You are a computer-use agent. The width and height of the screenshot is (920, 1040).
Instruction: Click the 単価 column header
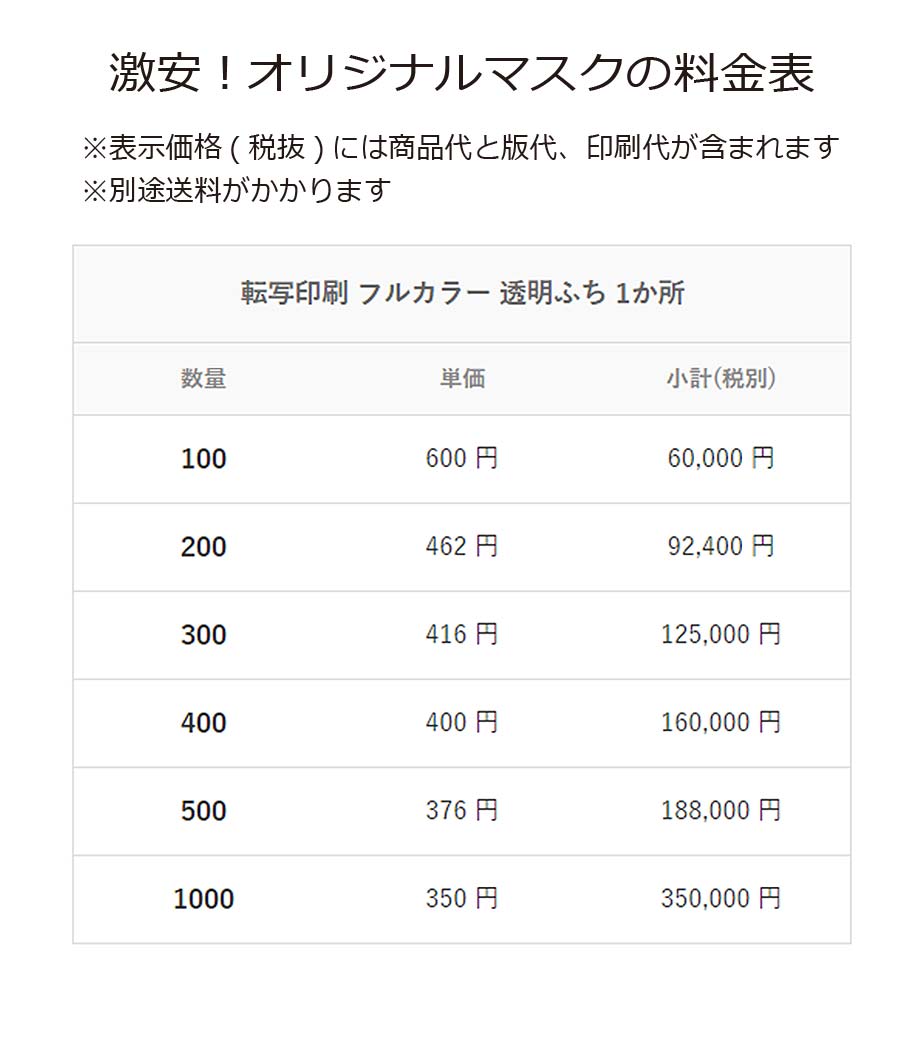(x=462, y=379)
